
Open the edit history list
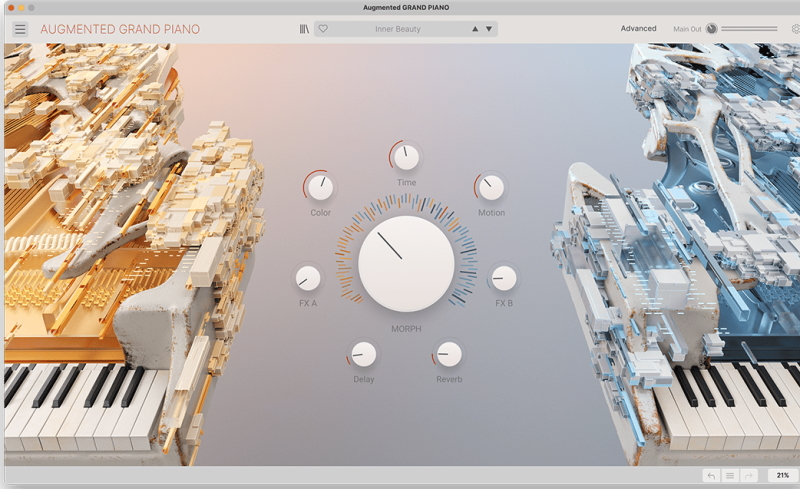click(x=730, y=476)
